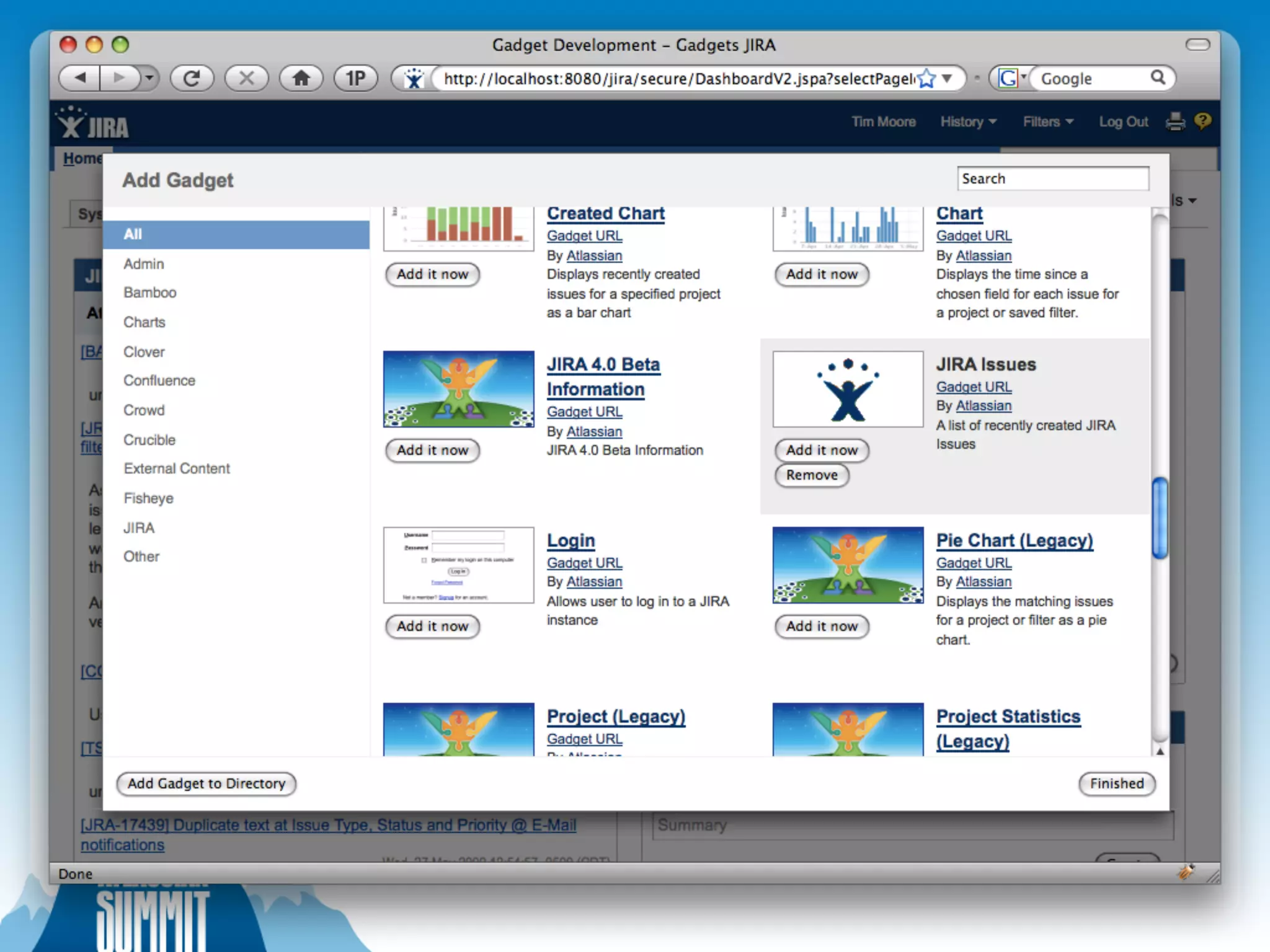1270x952 pixels.
Task: Open the JRA-17439 issue link behind dialog
Action: 329,834
